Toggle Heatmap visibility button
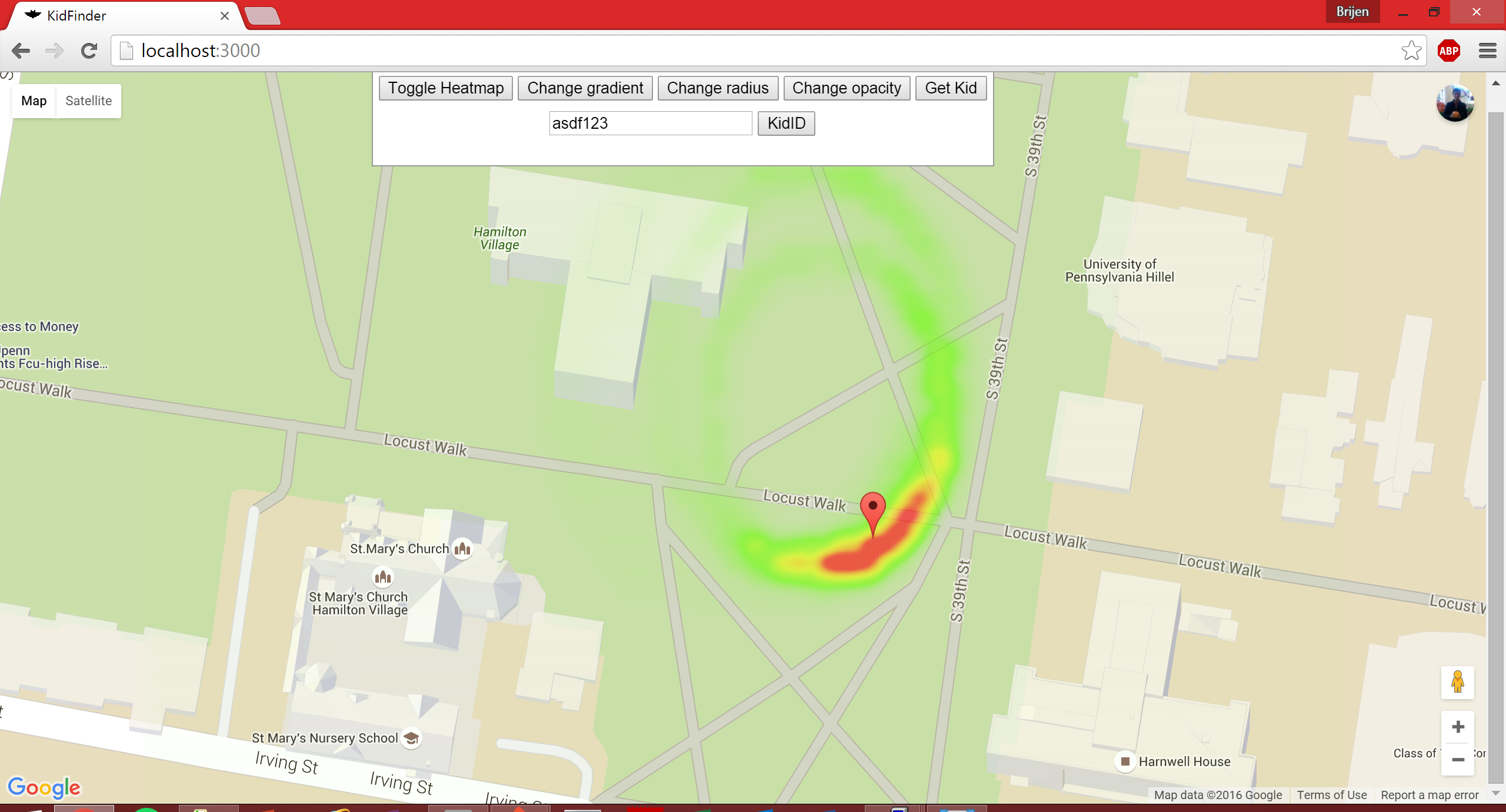 tap(445, 88)
